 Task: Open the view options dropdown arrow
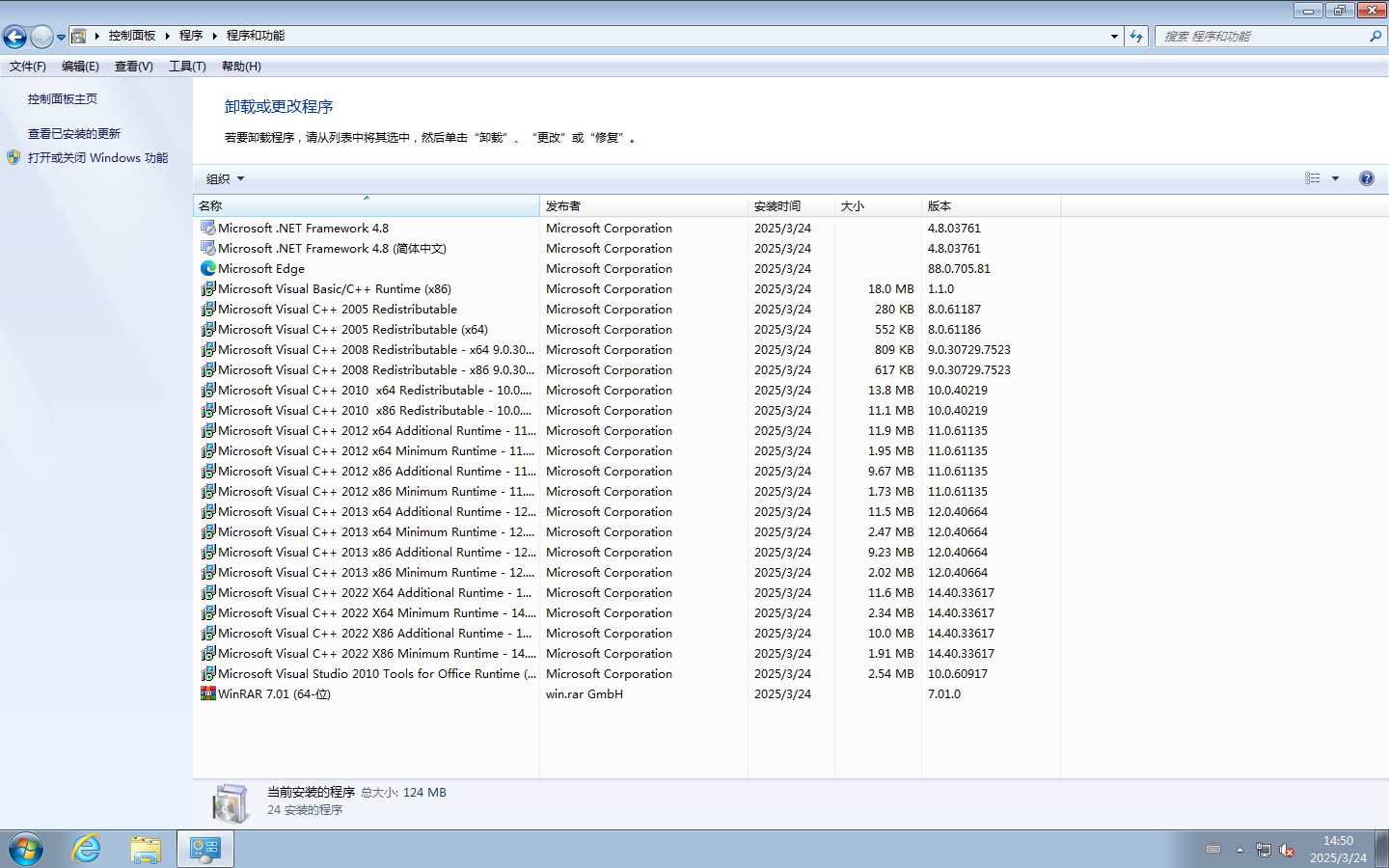coord(1336,178)
